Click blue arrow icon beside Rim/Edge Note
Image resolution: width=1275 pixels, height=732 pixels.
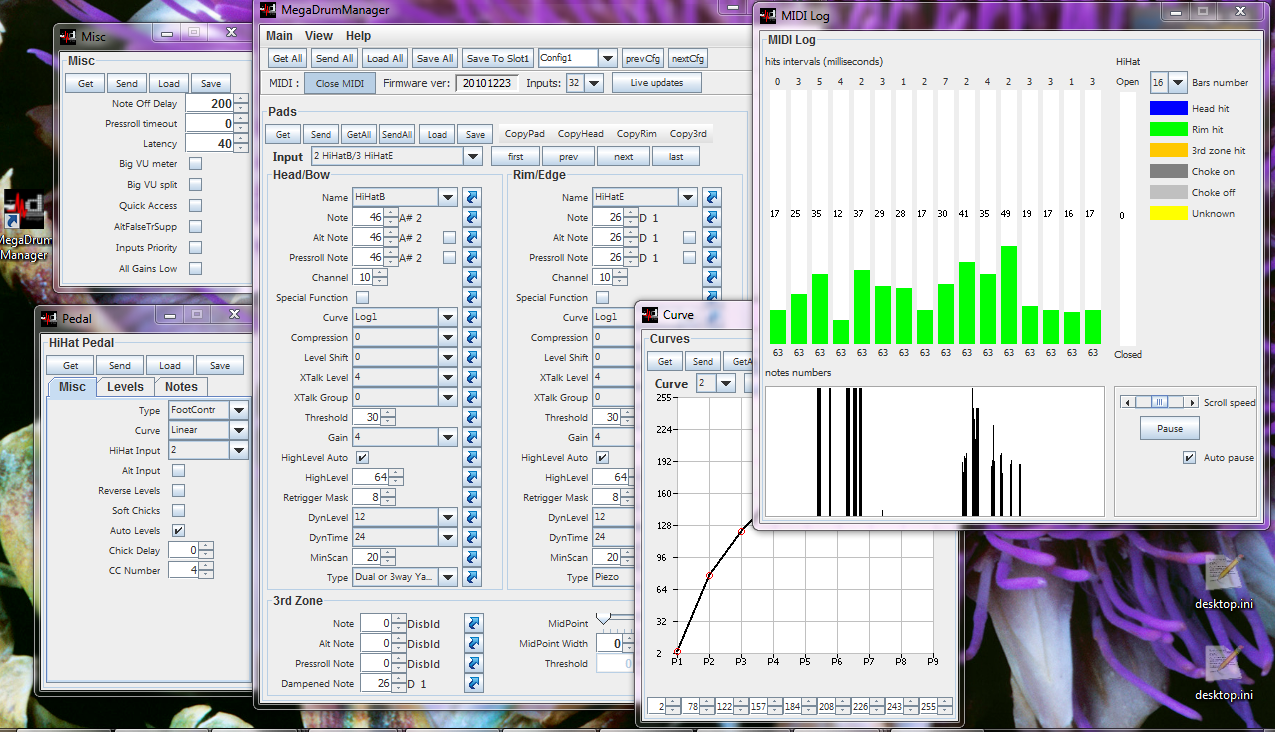(x=711, y=217)
